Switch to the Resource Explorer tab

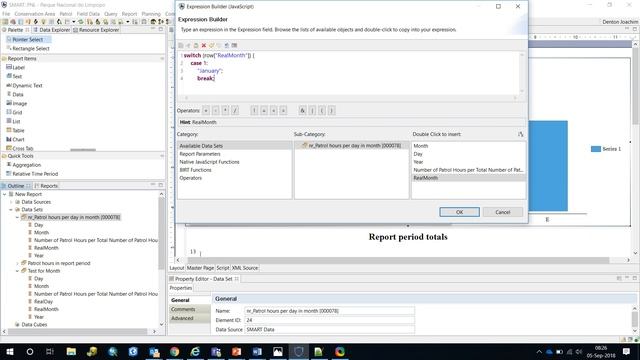(96, 30)
